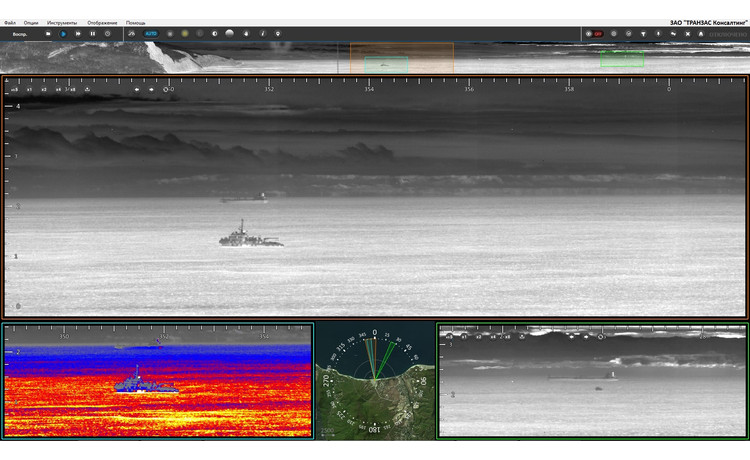Click the Воспр. mode button
Screen dimensions: 750x460
point(19,33)
